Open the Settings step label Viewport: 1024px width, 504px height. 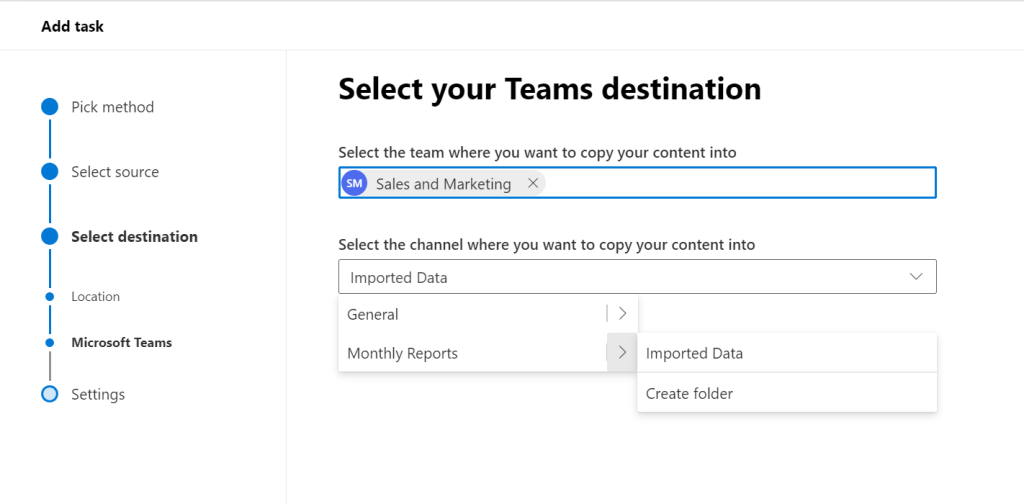[98, 394]
